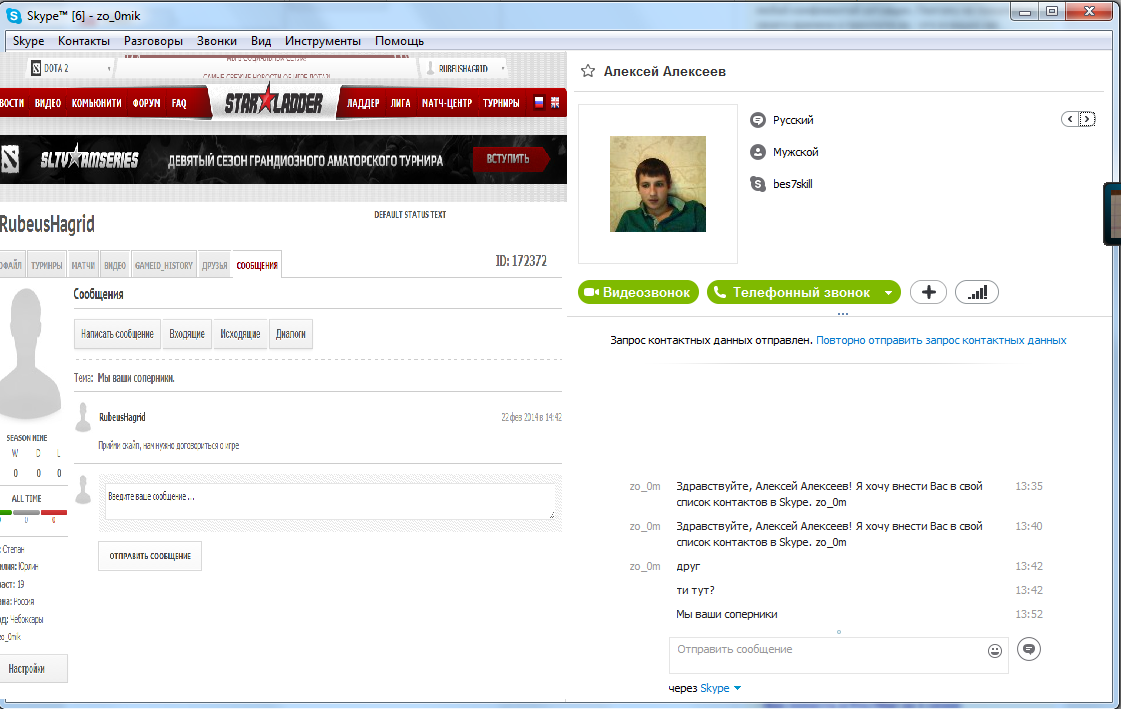
Task: Open the Исходящие messages
Action: click(240, 334)
